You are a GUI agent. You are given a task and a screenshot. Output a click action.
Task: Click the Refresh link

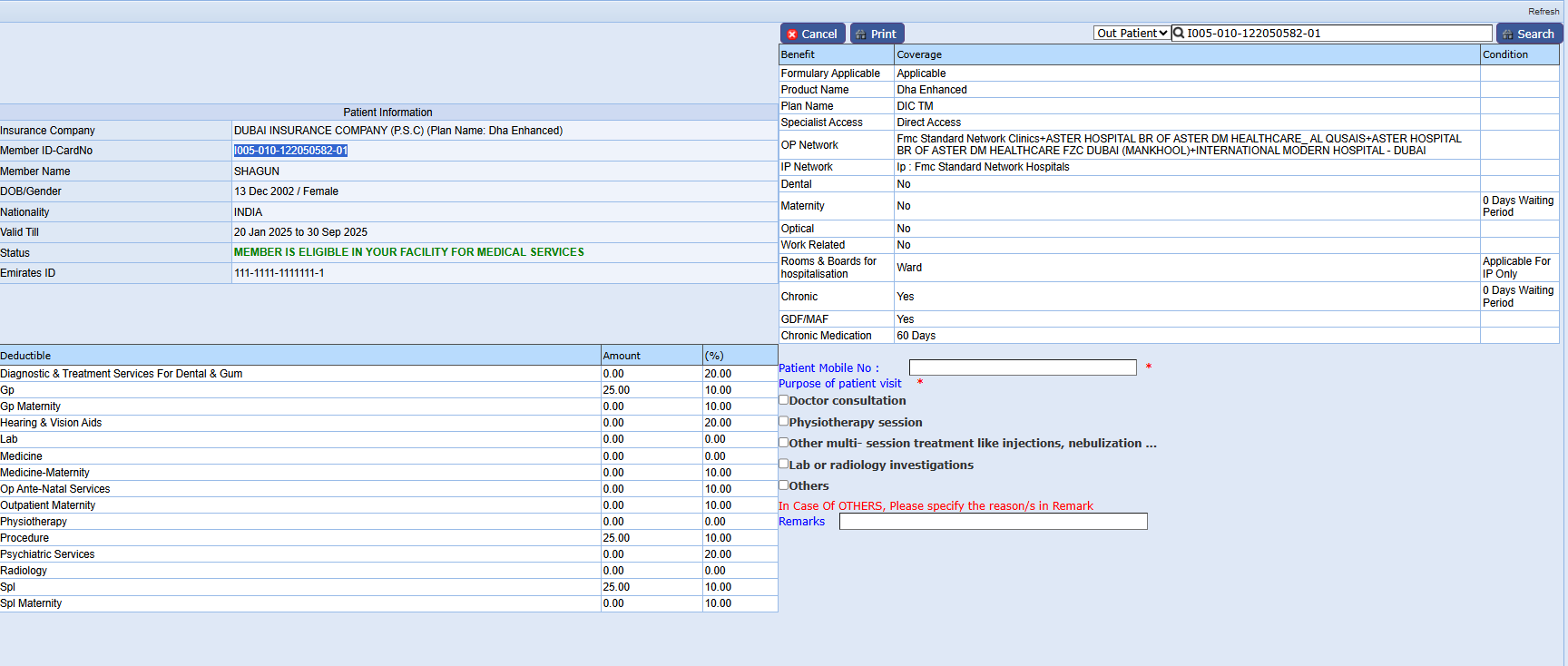point(1543,12)
